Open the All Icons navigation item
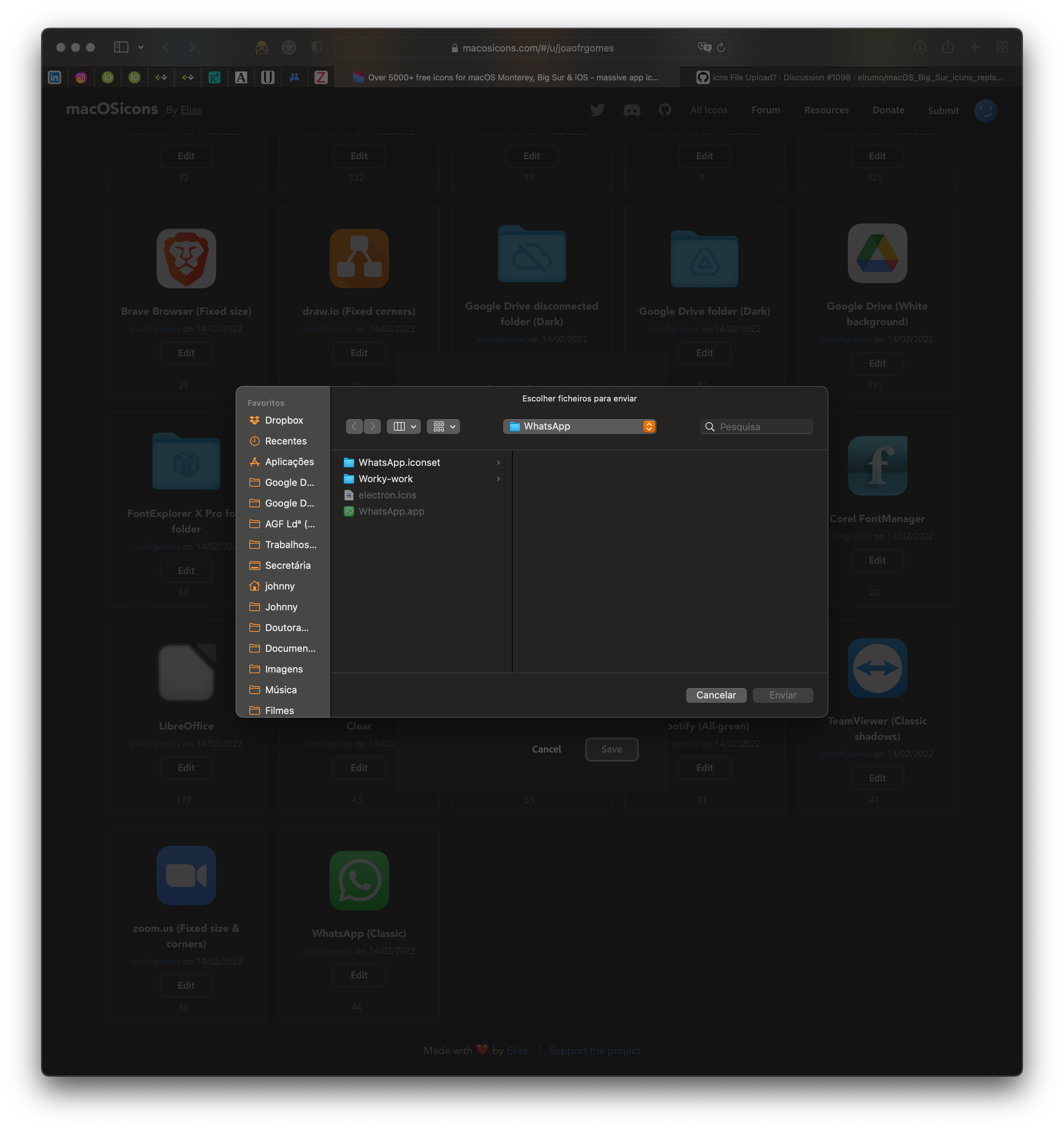This screenshot has height=1131, width=1064. (708, 110)
